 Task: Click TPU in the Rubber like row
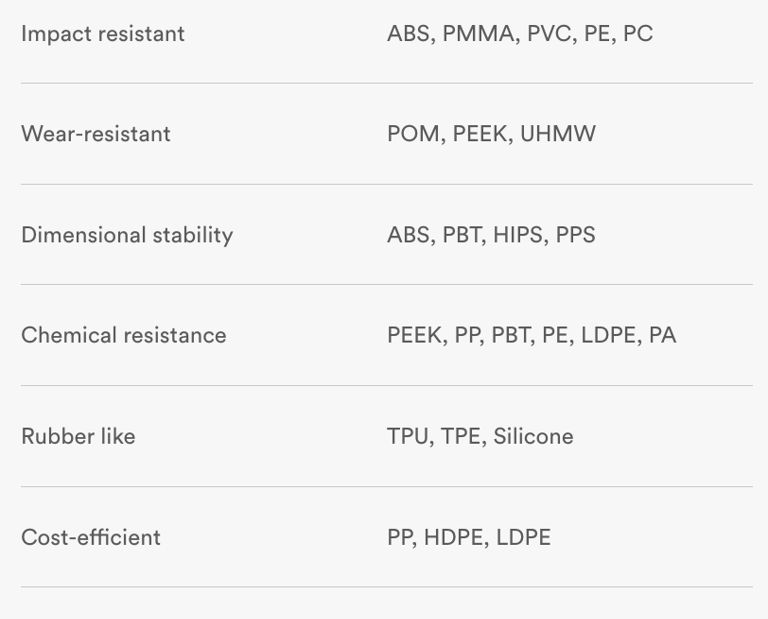(x=409, y=436)
